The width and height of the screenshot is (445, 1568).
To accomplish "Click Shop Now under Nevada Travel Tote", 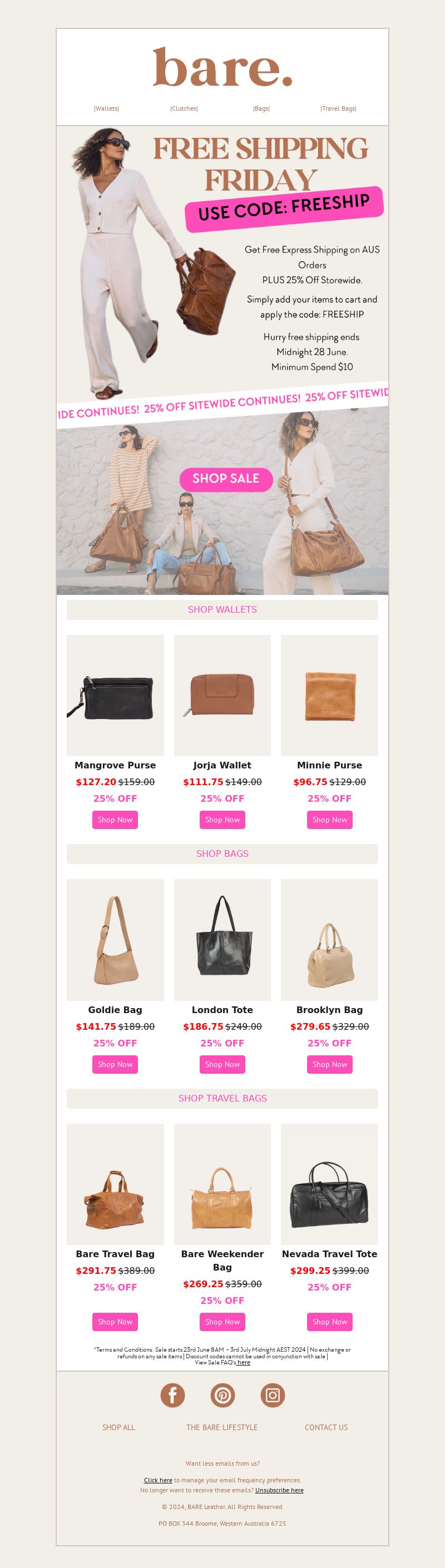I will [329, 1322].
